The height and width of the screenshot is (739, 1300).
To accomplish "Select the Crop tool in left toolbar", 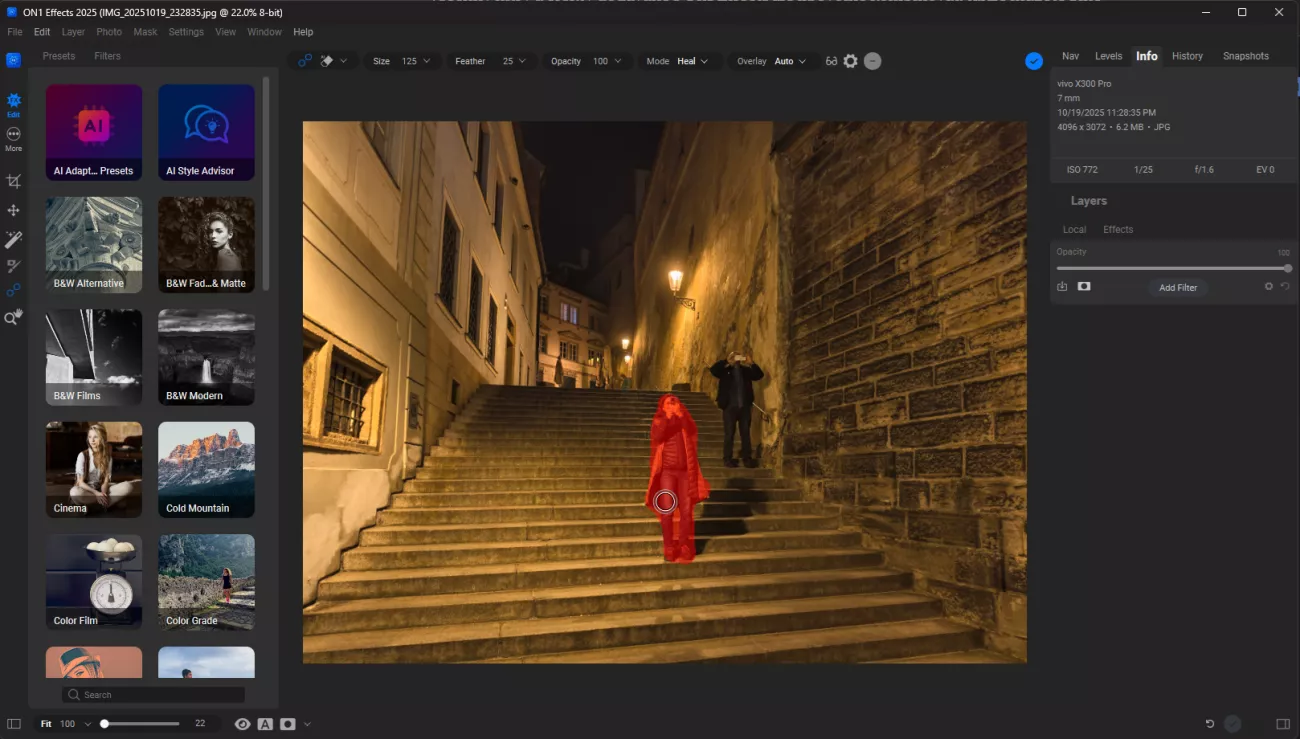I will tap(13, 182).
